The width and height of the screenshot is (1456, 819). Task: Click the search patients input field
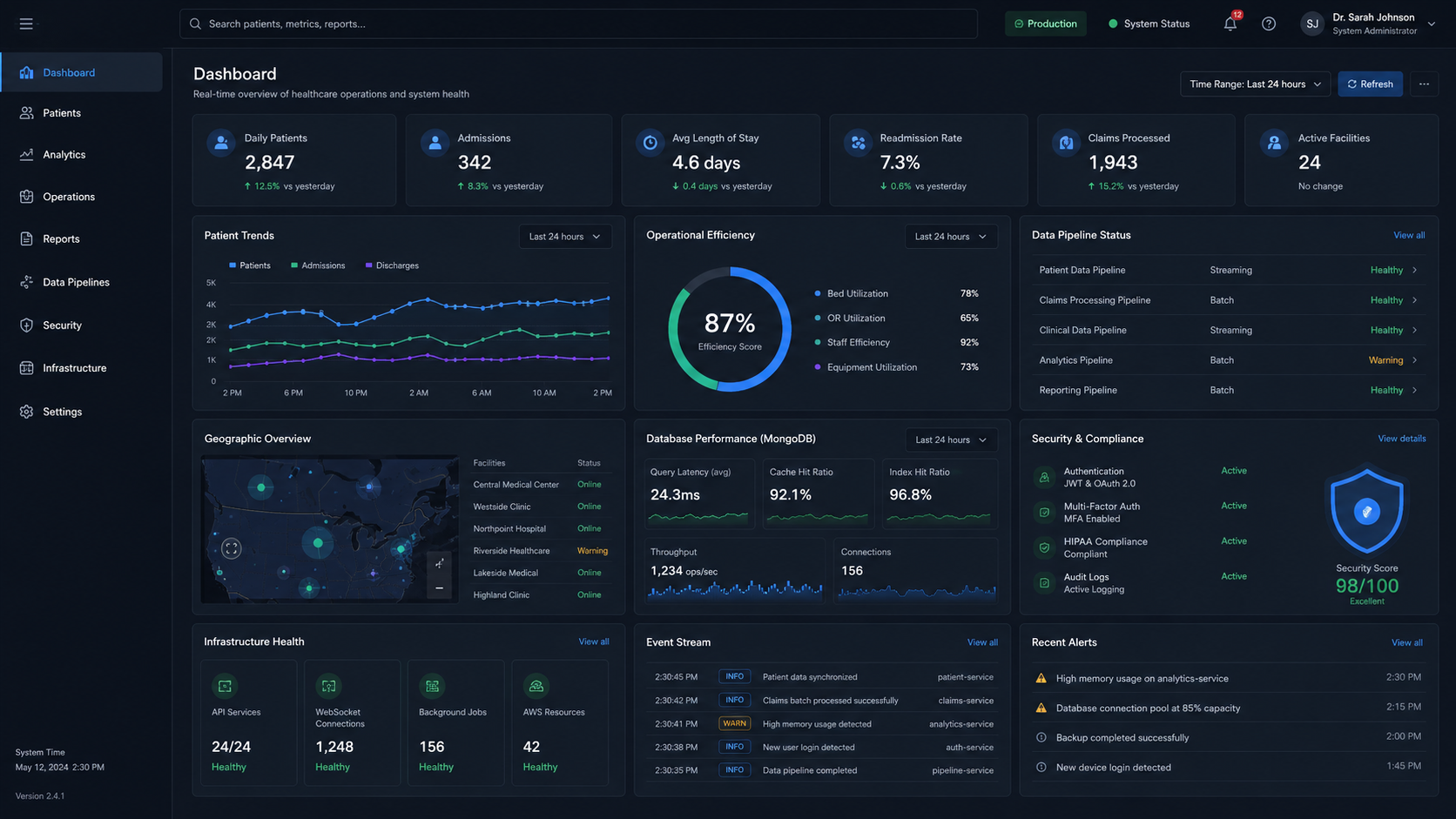pyautogui.click(x=578, y=23)
